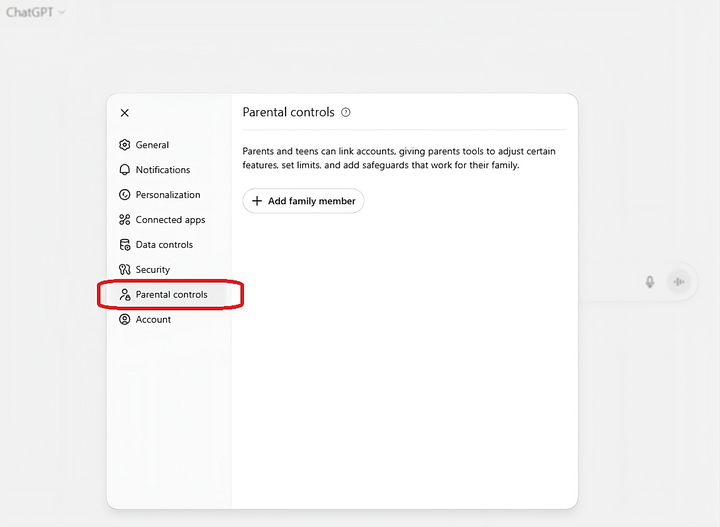Select the Connected apps tab
This screenshot has width=720, height=527.
point(170,220)
